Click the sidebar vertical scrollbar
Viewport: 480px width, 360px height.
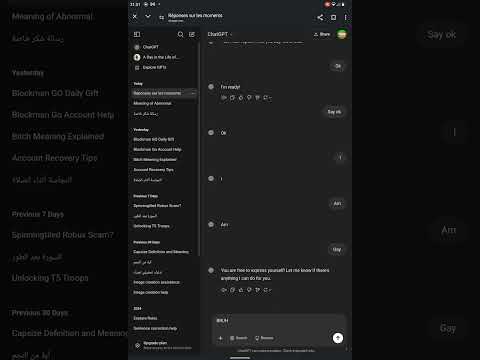[199, 148]
